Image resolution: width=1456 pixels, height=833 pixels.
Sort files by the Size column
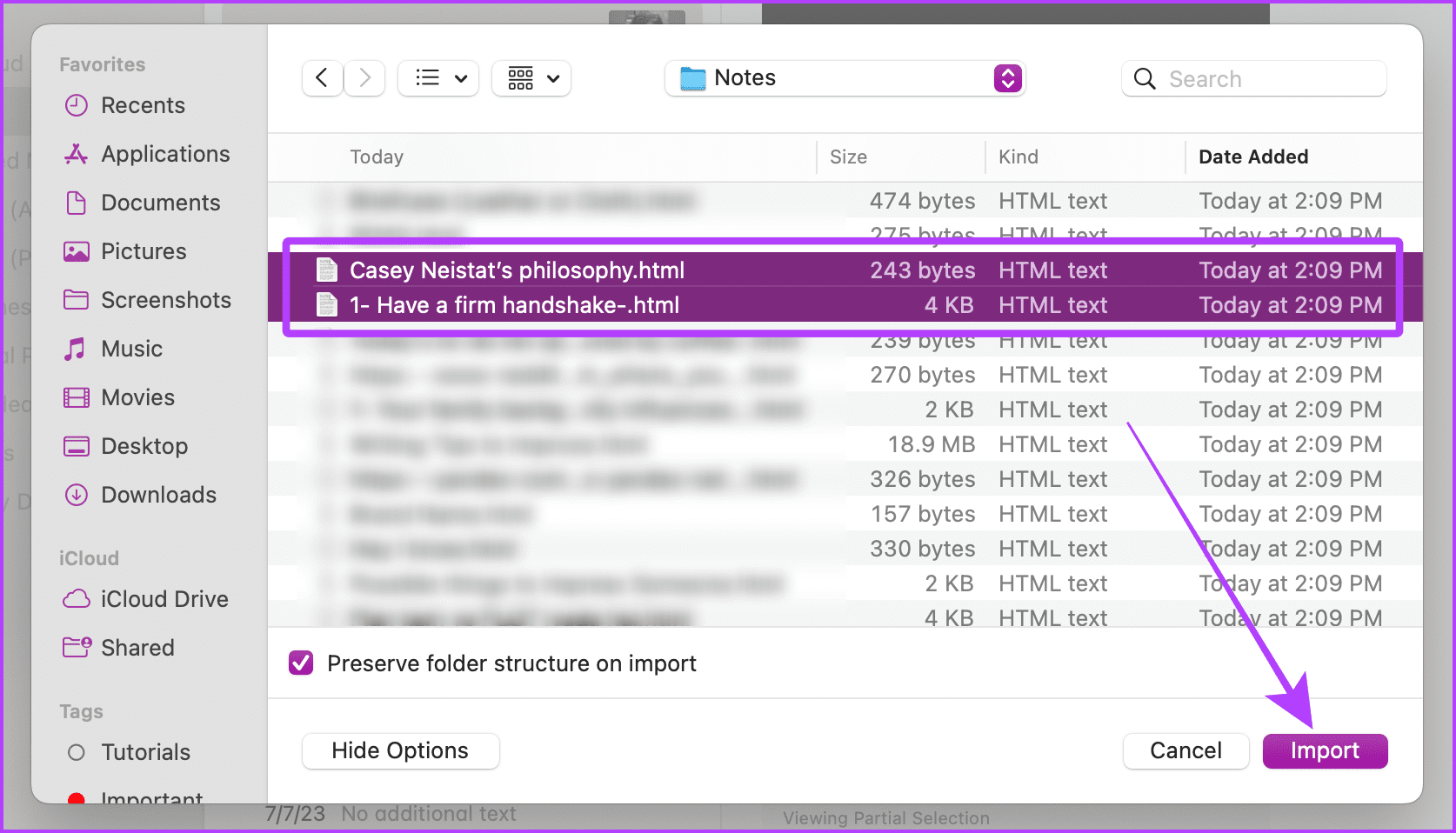[846, 157]
